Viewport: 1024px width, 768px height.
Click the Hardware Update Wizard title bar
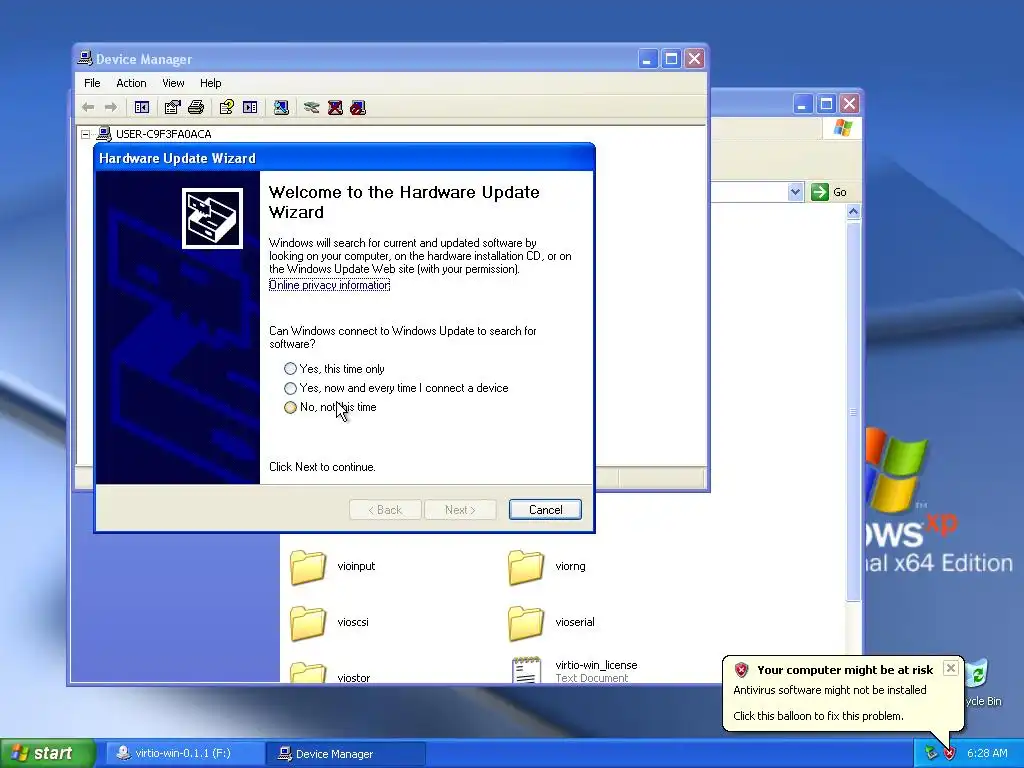[345, 158]
